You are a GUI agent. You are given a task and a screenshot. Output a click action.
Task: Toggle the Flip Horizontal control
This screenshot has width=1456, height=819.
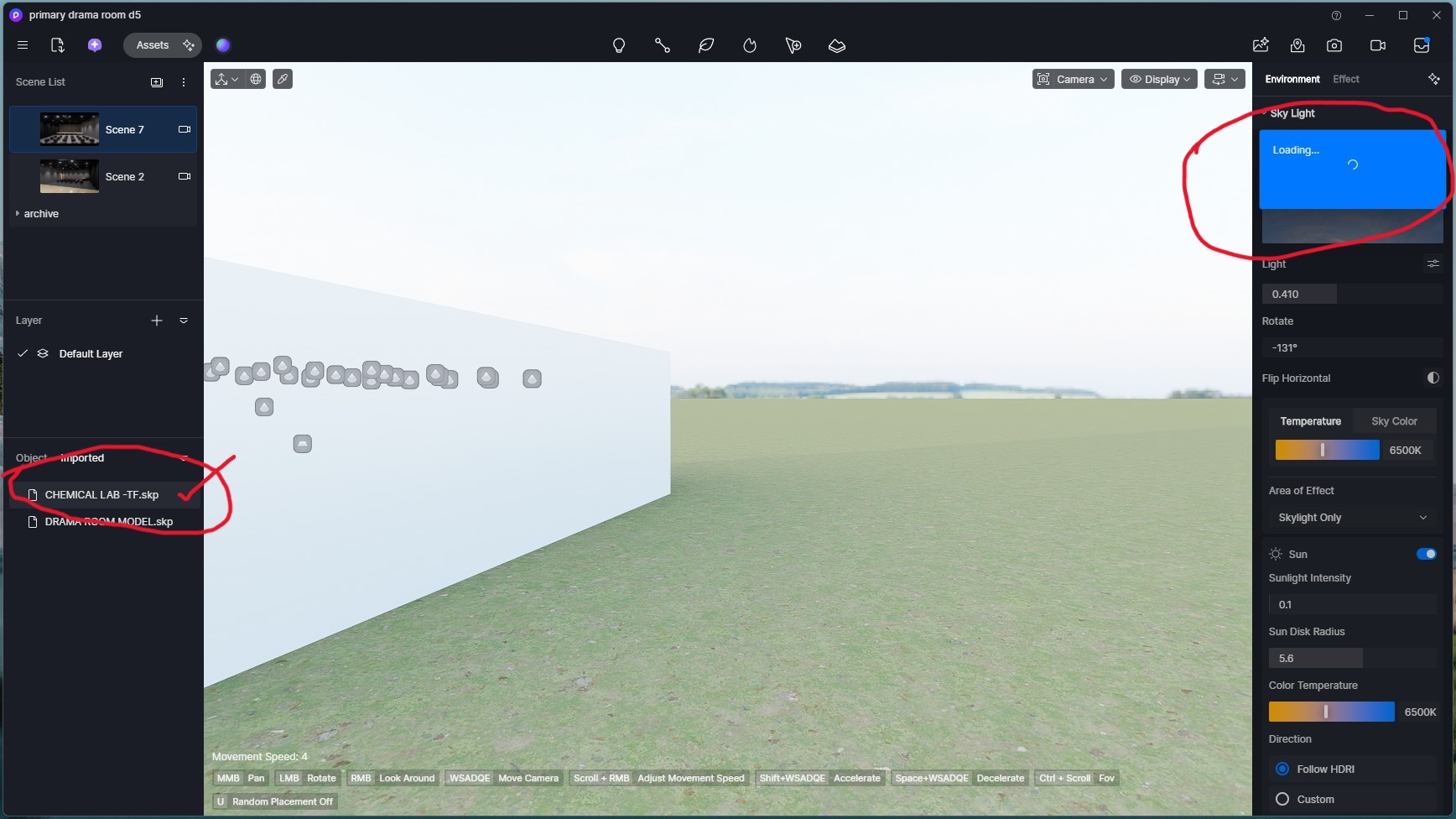click(x=1433, y=378)
